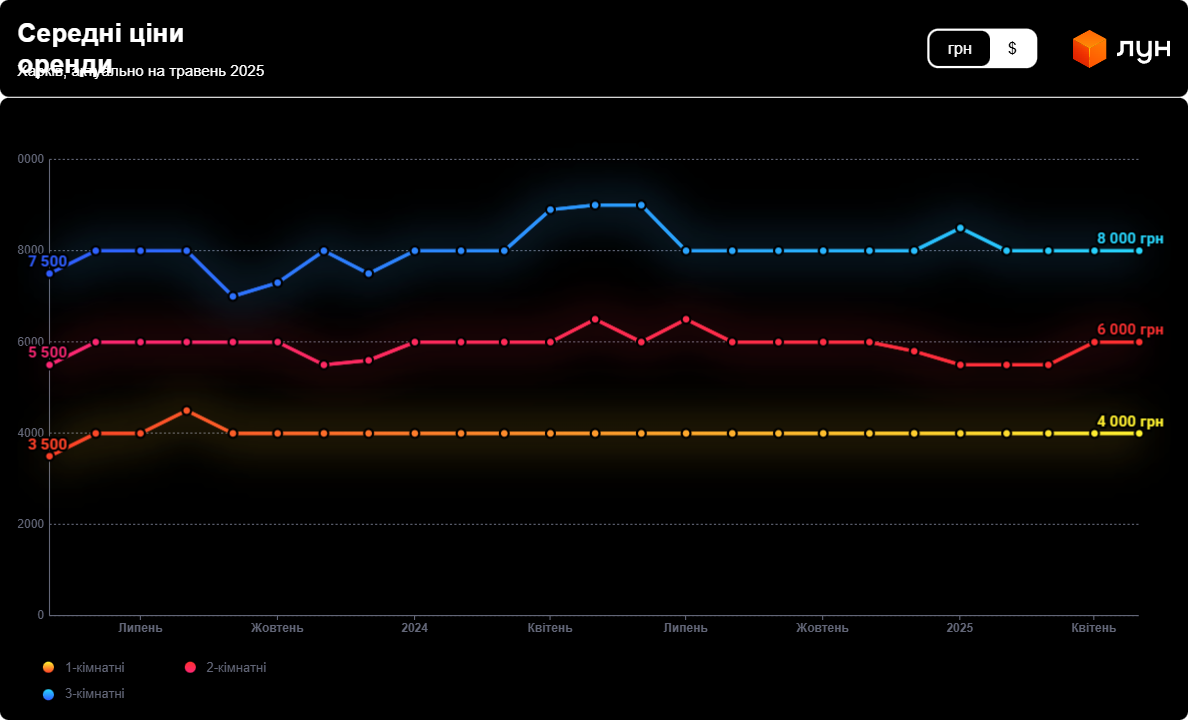Switch currency to dollars ($)
Viewport: 1188px width, 720px height.
tap(1012, 48)
